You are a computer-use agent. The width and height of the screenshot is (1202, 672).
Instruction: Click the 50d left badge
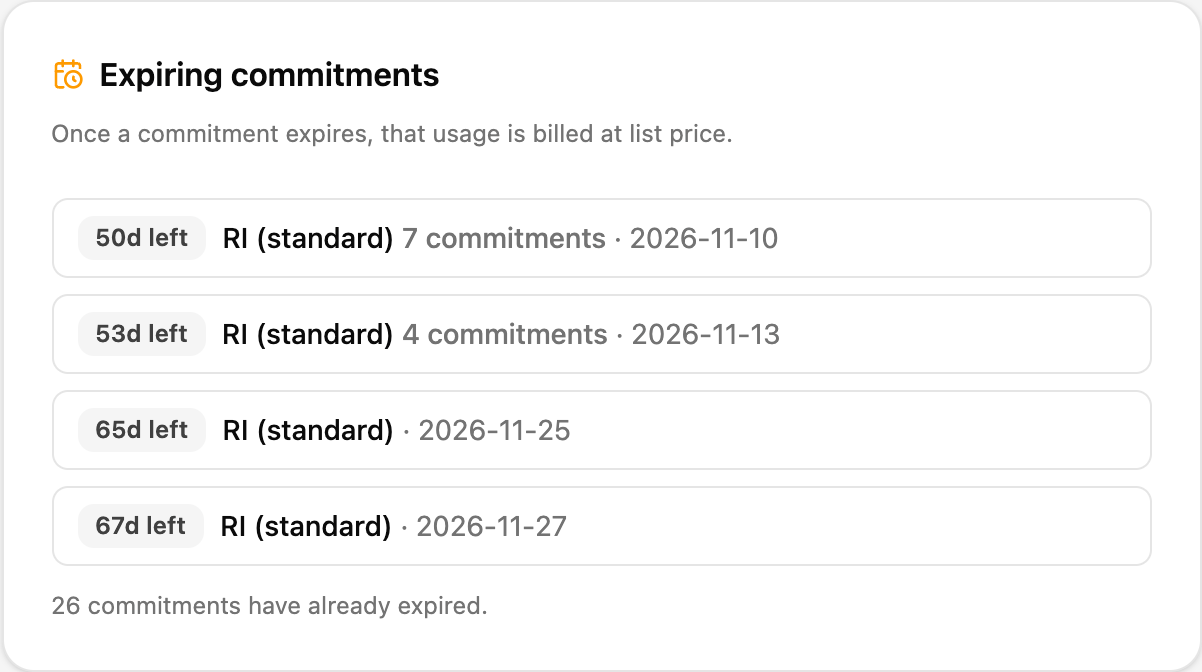tap(142, 238)
